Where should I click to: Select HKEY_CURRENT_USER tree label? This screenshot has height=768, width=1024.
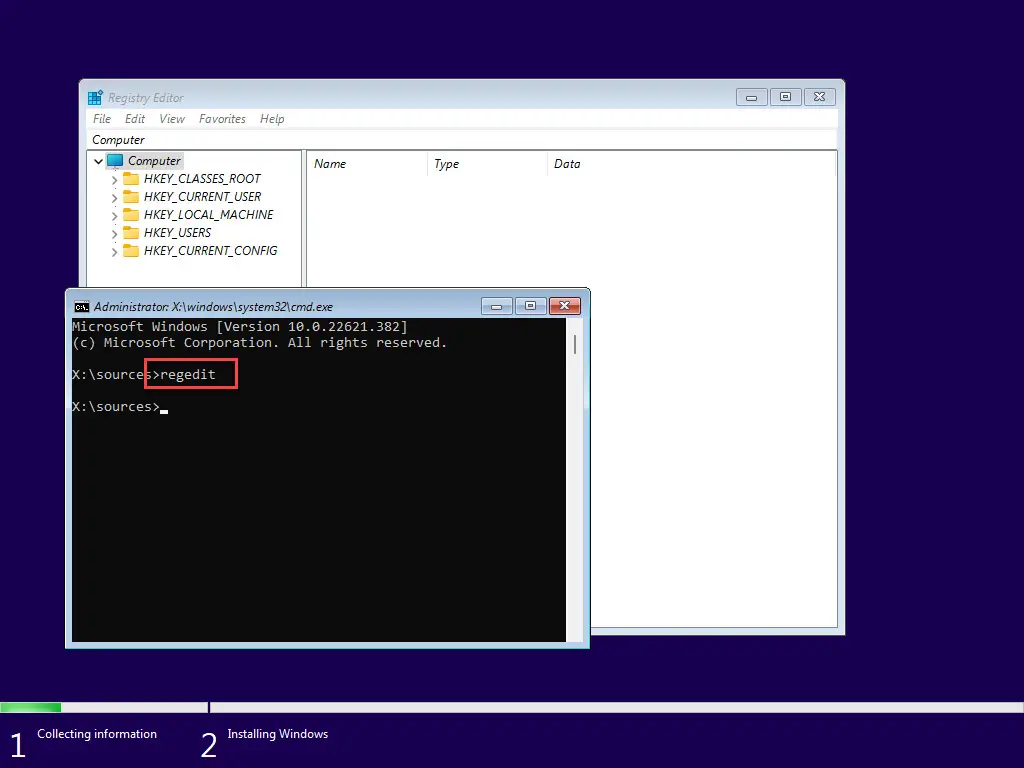(202, 197)
